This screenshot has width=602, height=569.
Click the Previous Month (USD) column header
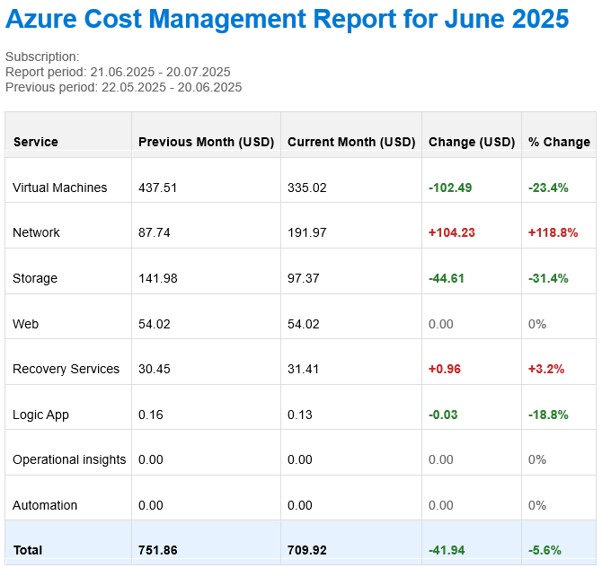(x=206, y=142)
